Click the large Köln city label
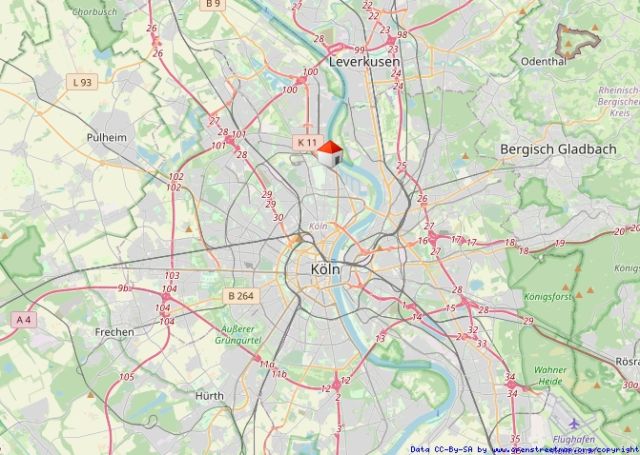Image resolution: width=640 pixels, height=455 pixels. pyautogui.click(x=325, y=269)
